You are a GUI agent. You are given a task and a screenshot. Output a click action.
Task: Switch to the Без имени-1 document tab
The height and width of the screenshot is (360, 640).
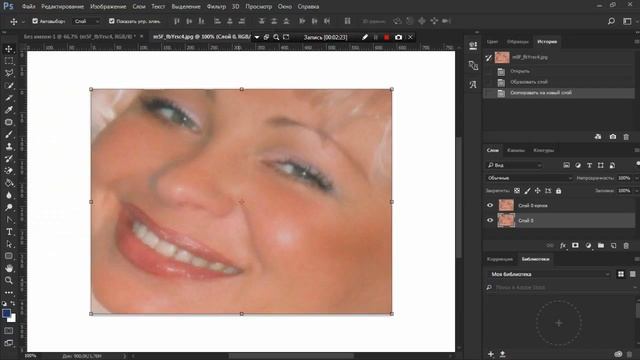coord(80,37)
